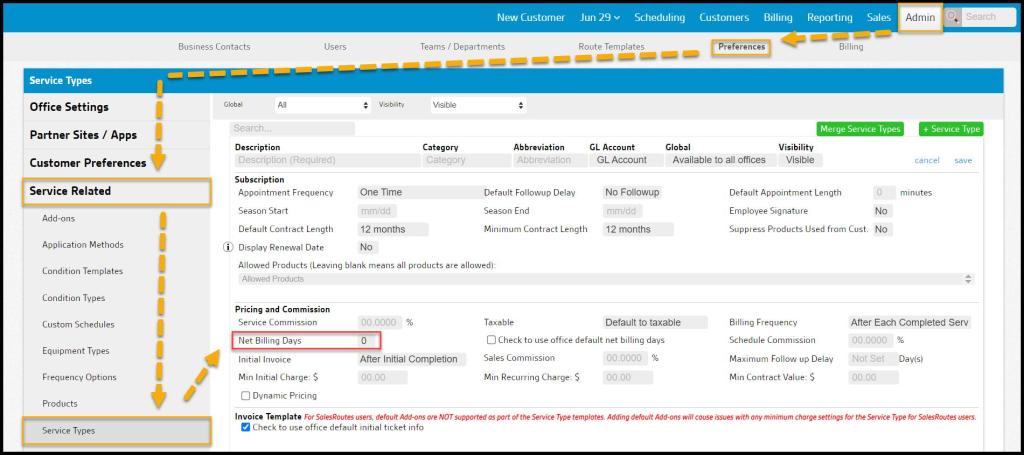
Task: Click the info icon beside Display Renewal Date
Action: [229, 247]
